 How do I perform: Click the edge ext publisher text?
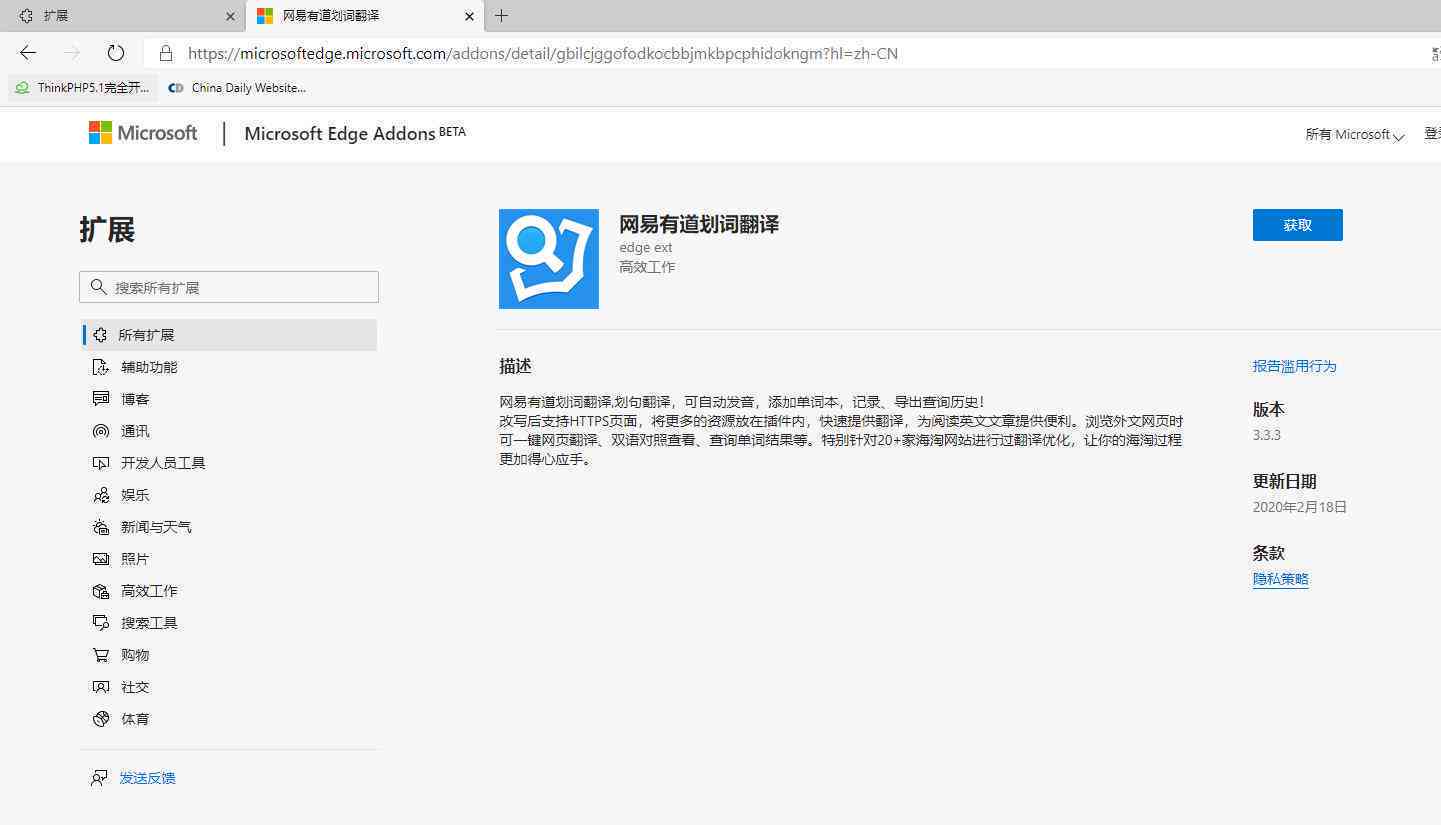pyautogui.click(x=646, y=247)
